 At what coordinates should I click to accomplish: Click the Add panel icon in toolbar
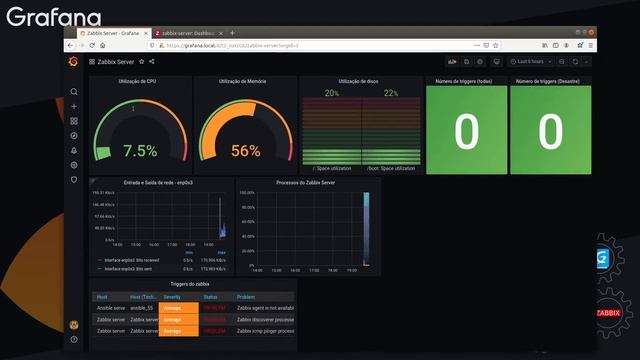click(x=452, y=62)
